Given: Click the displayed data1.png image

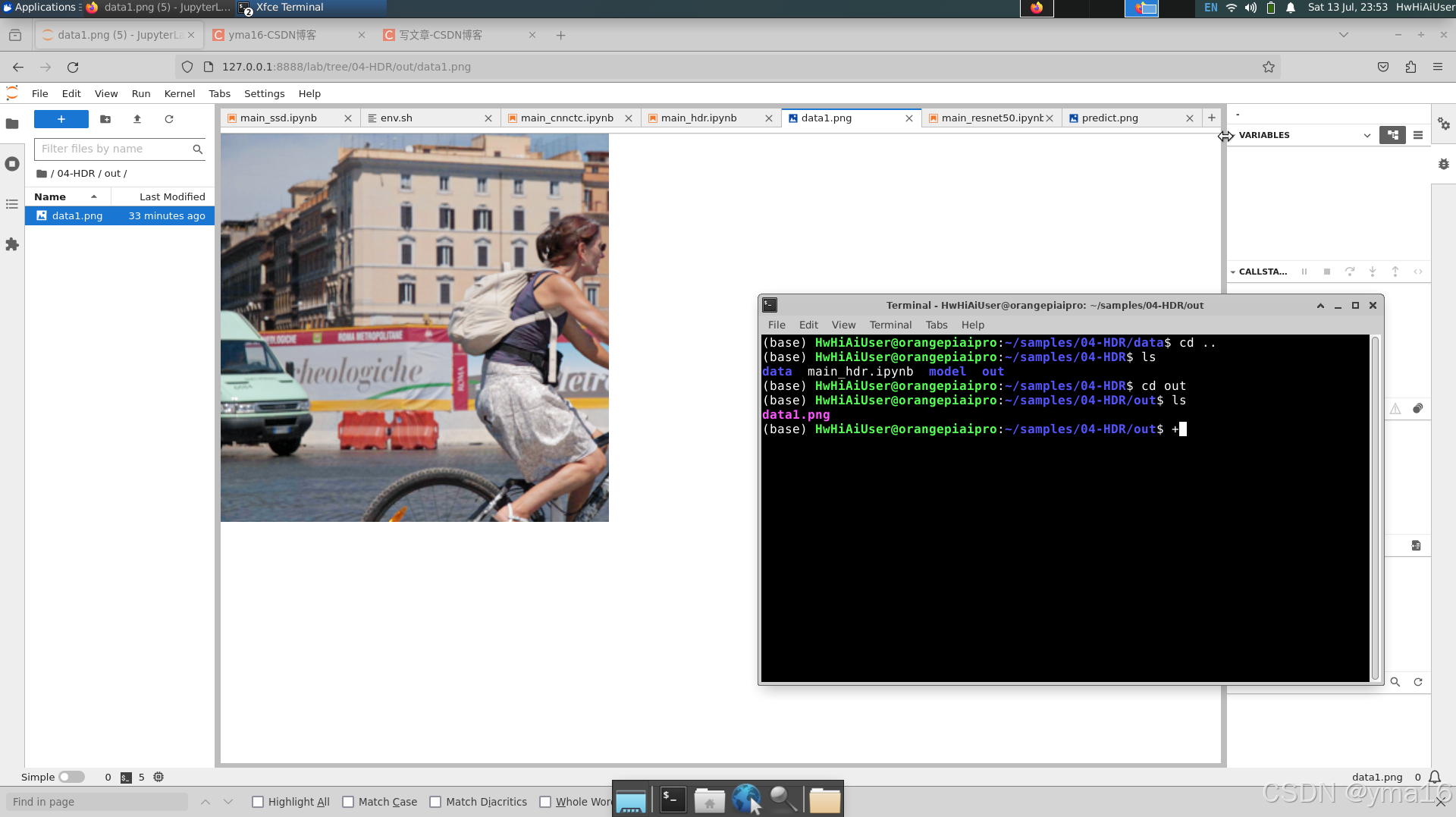Looking at the screenshot, I should (x=415, y=328).
